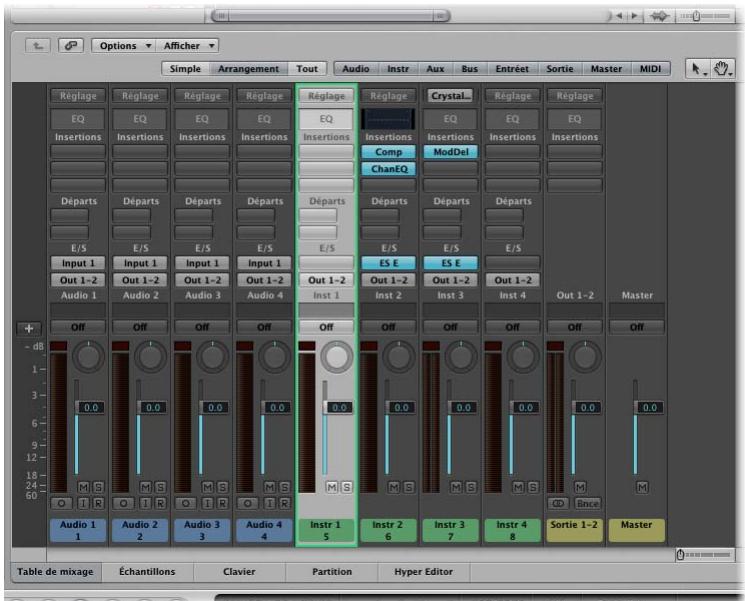Click the ModDel insert on Instr 3
This screenshot has height=601, width=745.
[450, 152]
